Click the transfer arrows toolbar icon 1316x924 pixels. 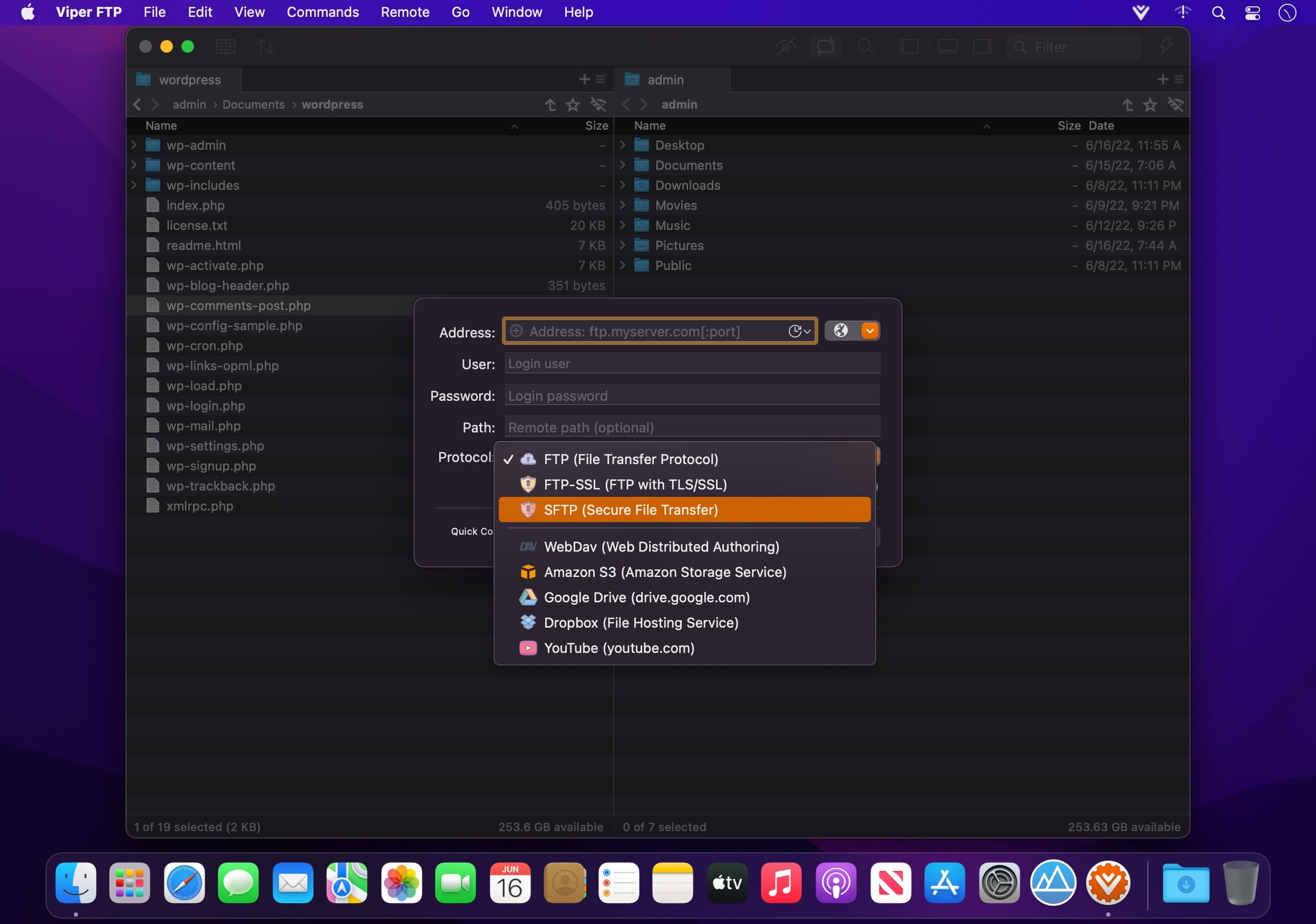pyautogui.click(x=265, y=46)
